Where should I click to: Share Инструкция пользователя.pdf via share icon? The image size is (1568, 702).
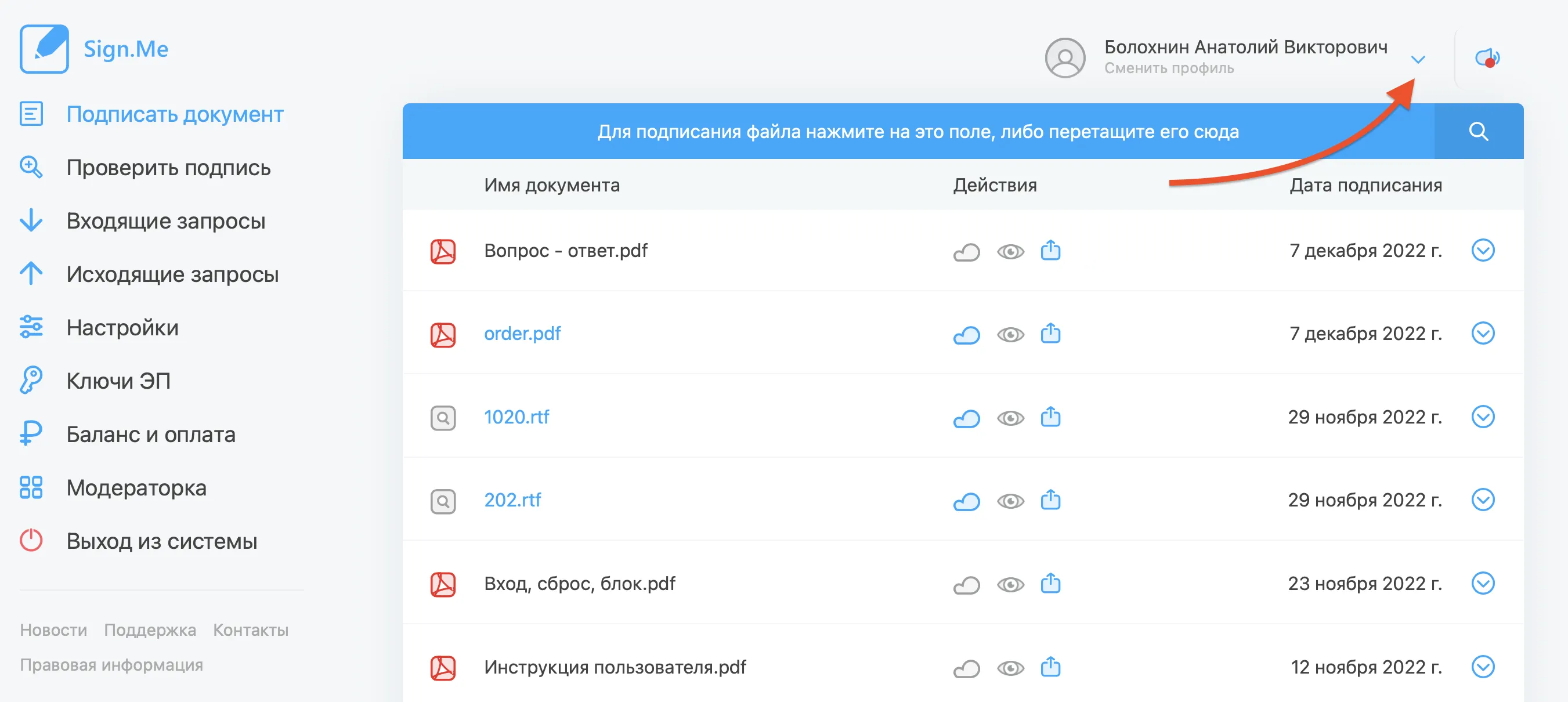(x=1050, y=667)
